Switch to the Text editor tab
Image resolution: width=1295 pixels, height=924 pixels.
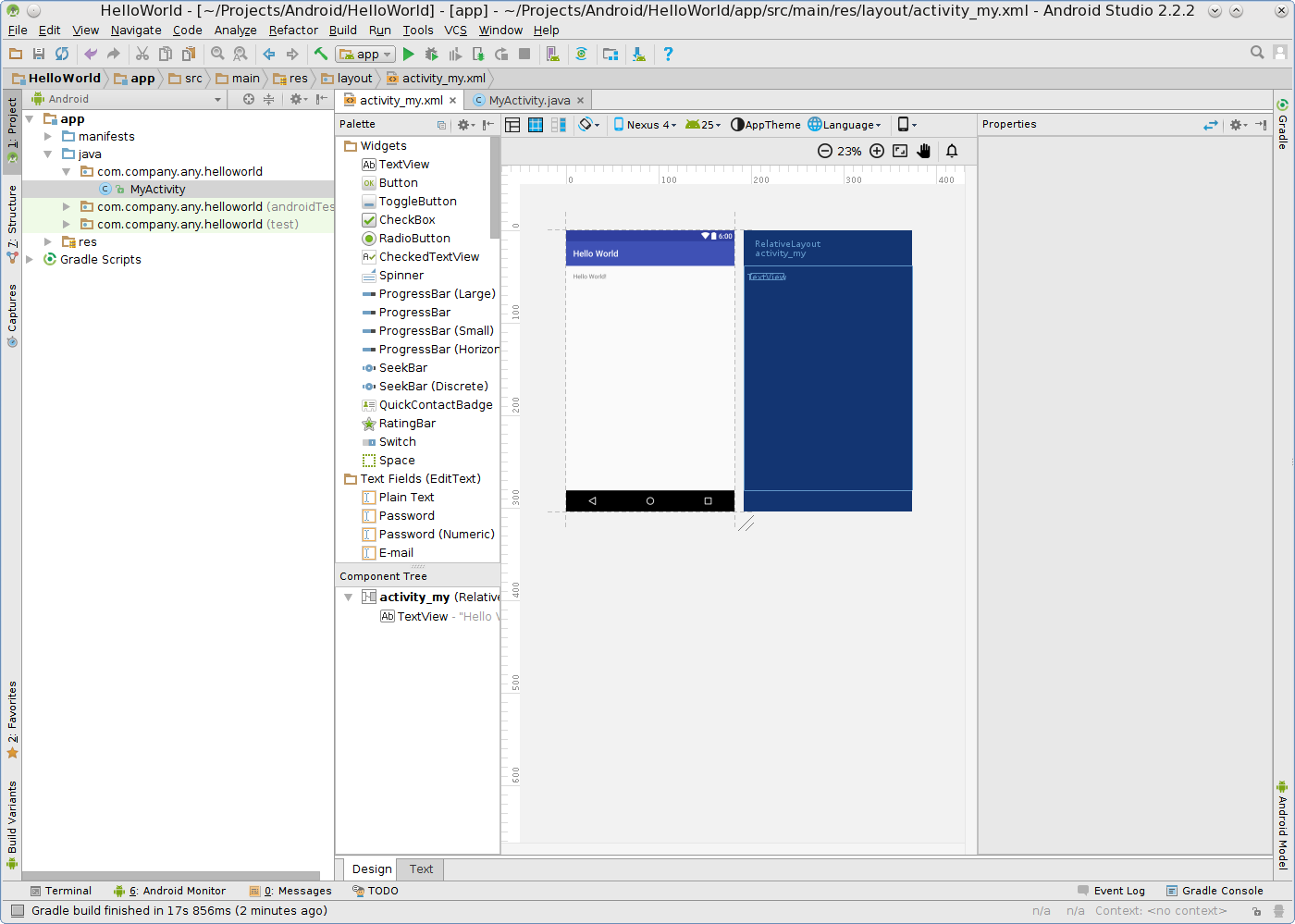pyautogui.click(x=421, y=869)
